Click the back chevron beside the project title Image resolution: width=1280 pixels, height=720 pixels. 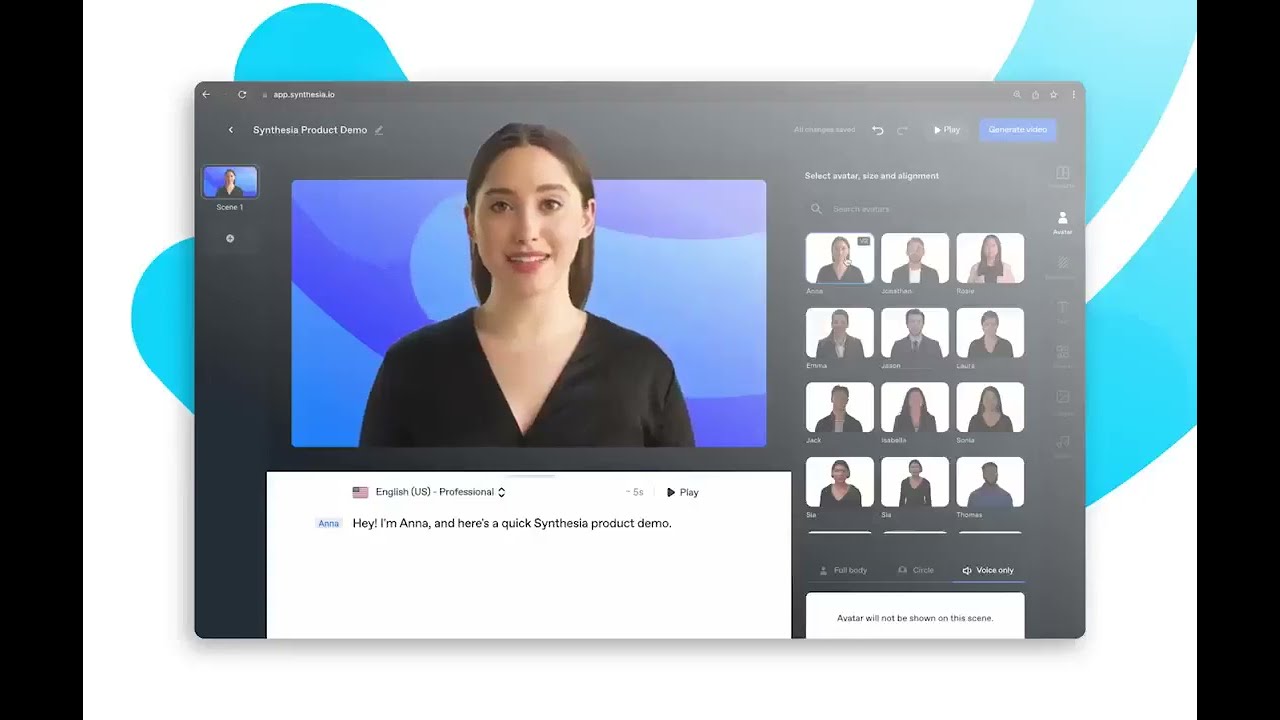231,130
